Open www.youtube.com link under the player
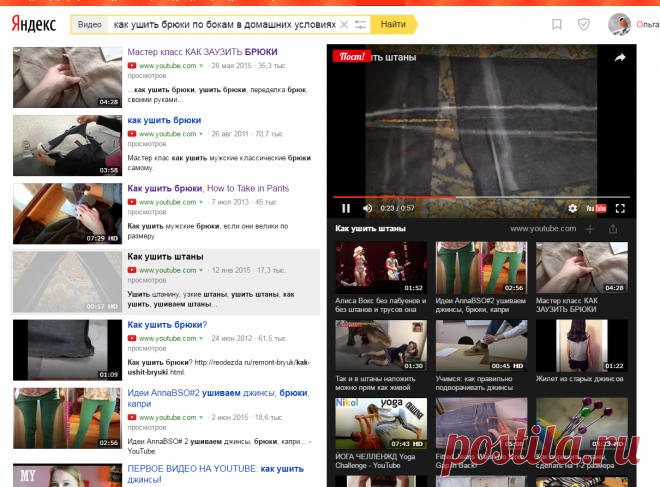 click(x=543, y=229)
